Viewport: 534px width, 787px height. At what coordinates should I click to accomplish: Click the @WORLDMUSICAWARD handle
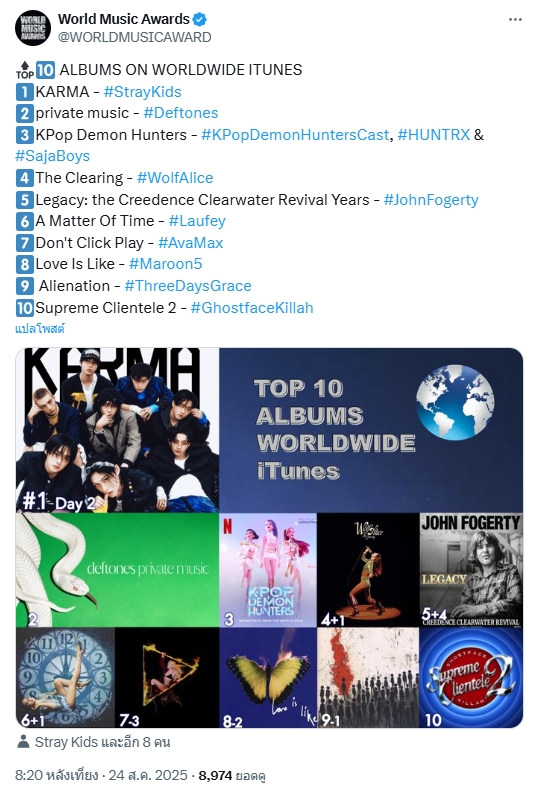(135, 38)
